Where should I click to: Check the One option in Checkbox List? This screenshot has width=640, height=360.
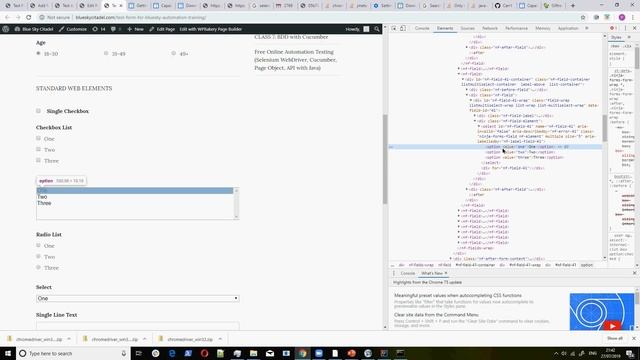pyautogui.click(x=38, y=138)
